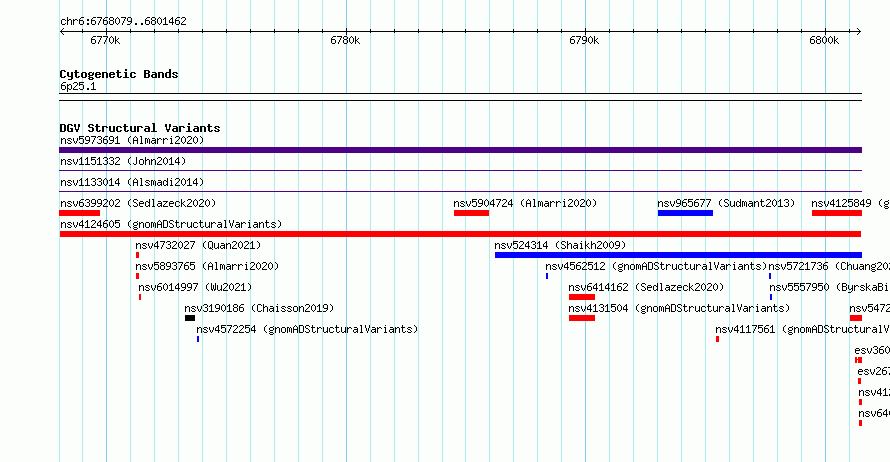
Task: Click the DGV Structural Variants track title
Action: click(x=140, y=128)
